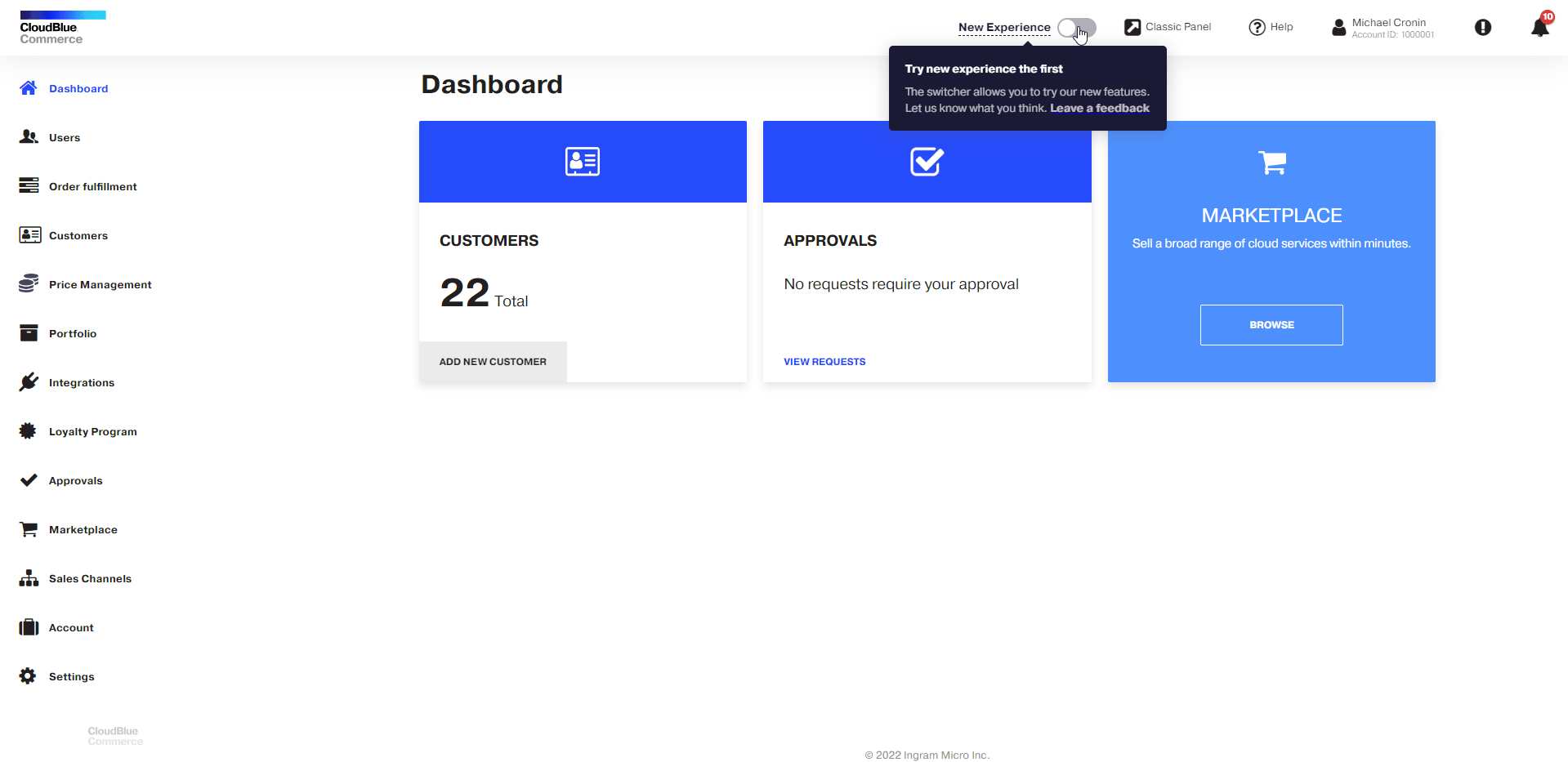The image size is (1568, 762).
Task: Open the Portfolio menu entry
Action: (73, 333)
